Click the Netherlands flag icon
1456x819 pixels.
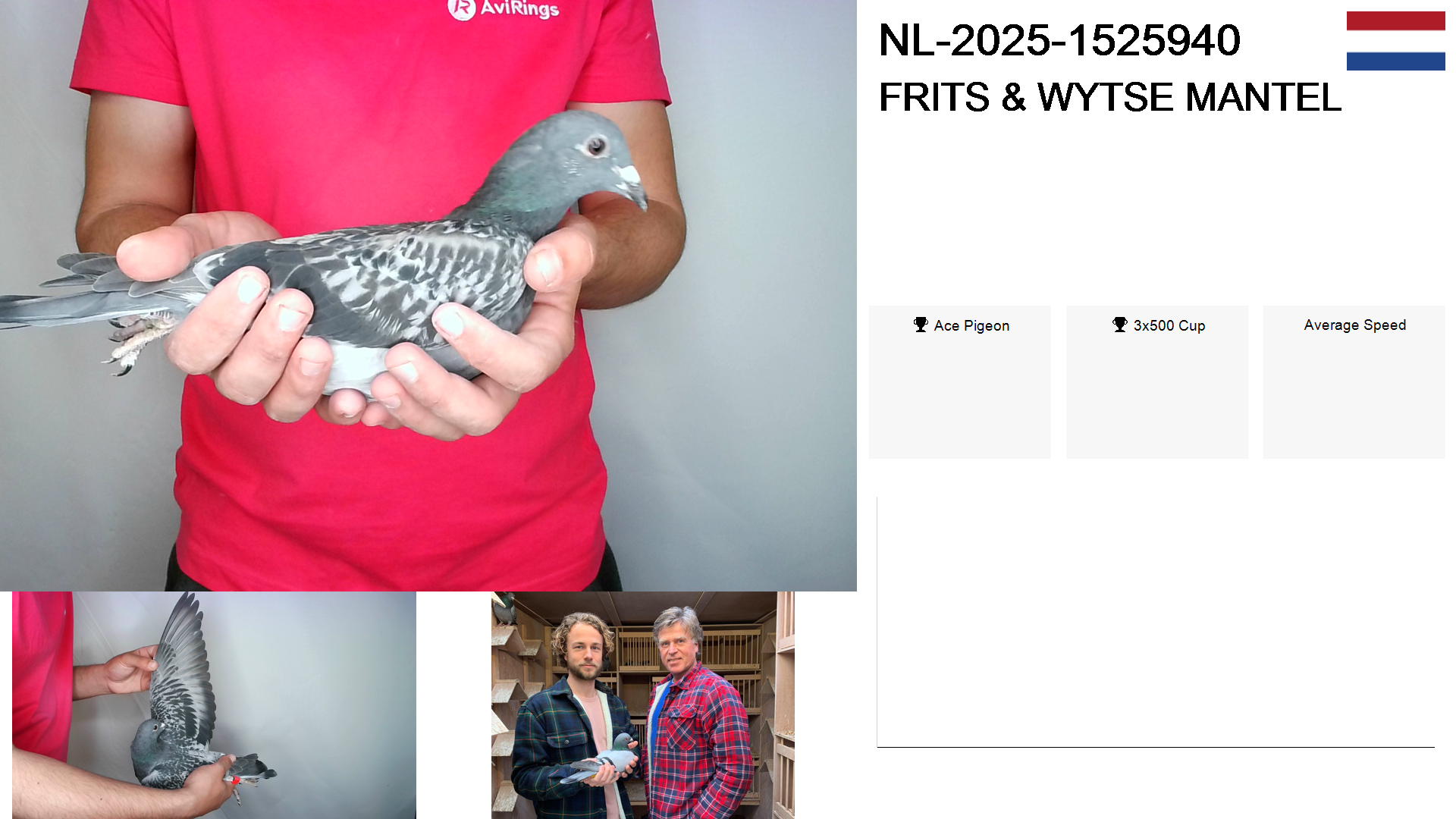pyautogui.click(x=1395, y=41)
